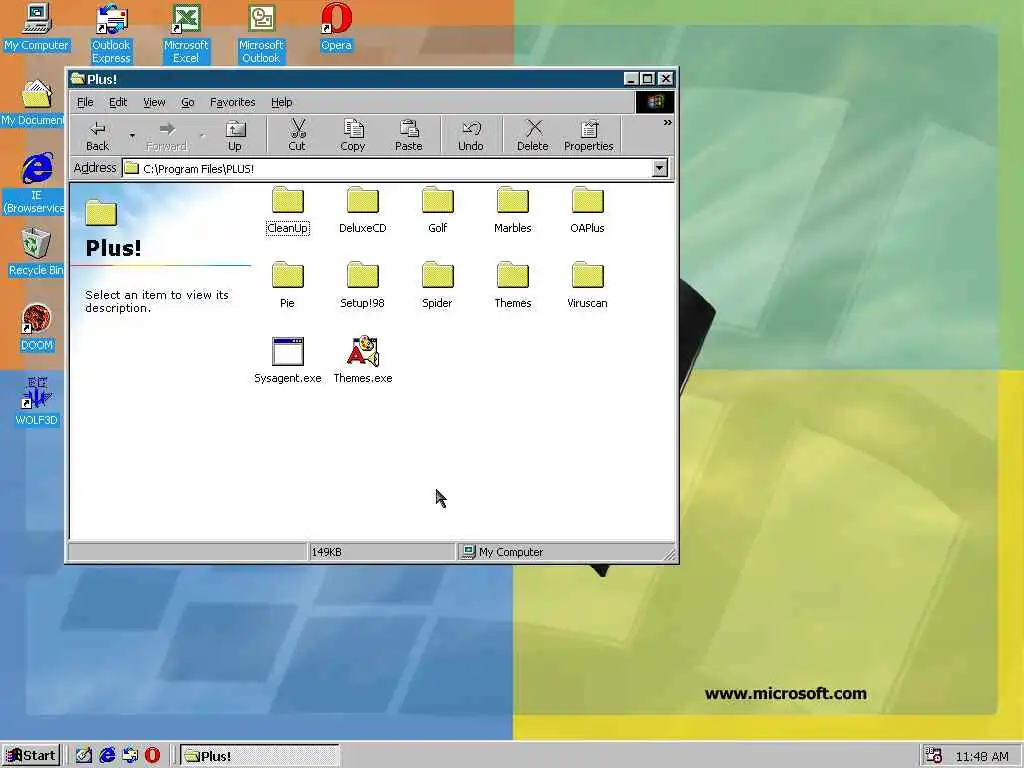Select the Setup!98 folder
This screenshot has height=768, width=1024.
[x=362, y=285]
